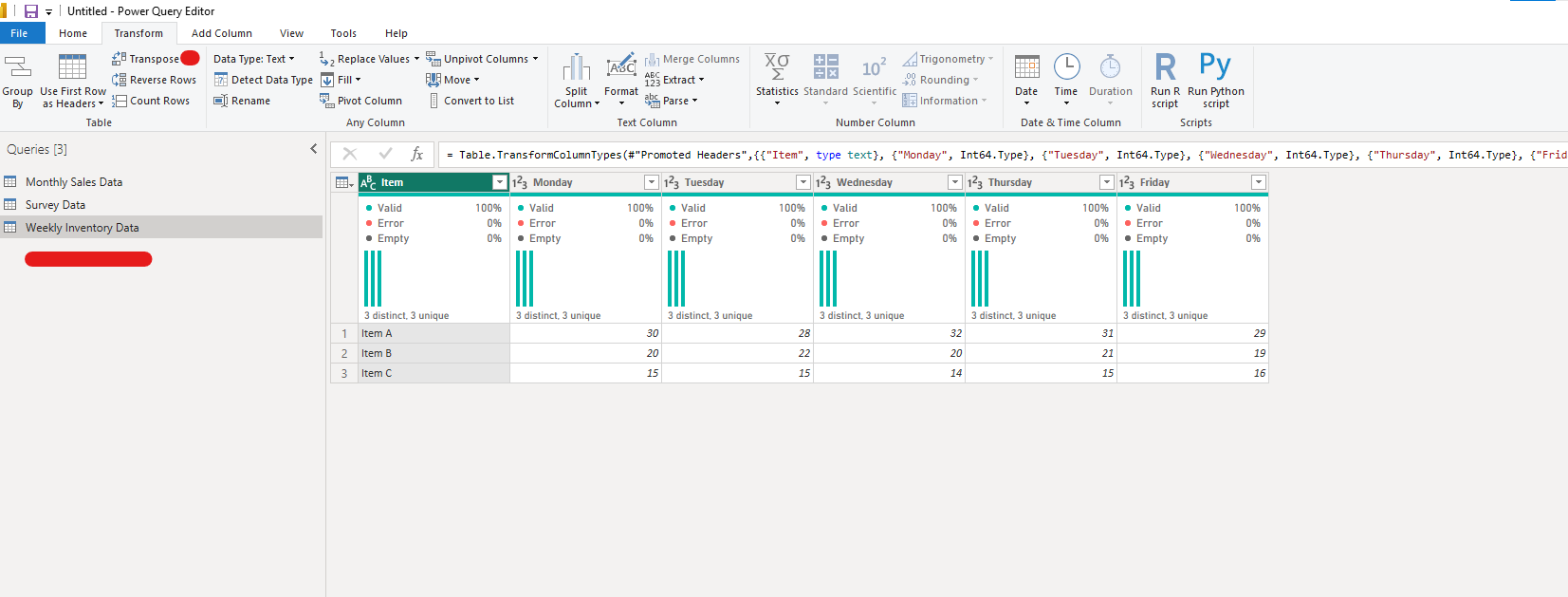The image size is (1568, 597).
Task: Open the Item column filter dropdown
Action: pyautogui.click(x=500, y=182)
